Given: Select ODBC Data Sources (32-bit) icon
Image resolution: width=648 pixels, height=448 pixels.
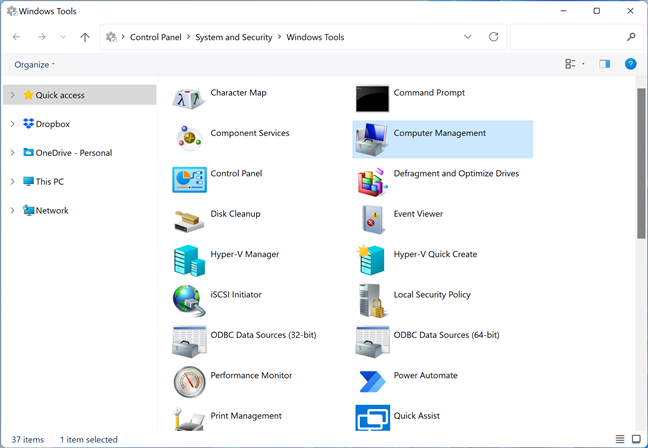Looking at the screenshot, I should coord(189,341).
